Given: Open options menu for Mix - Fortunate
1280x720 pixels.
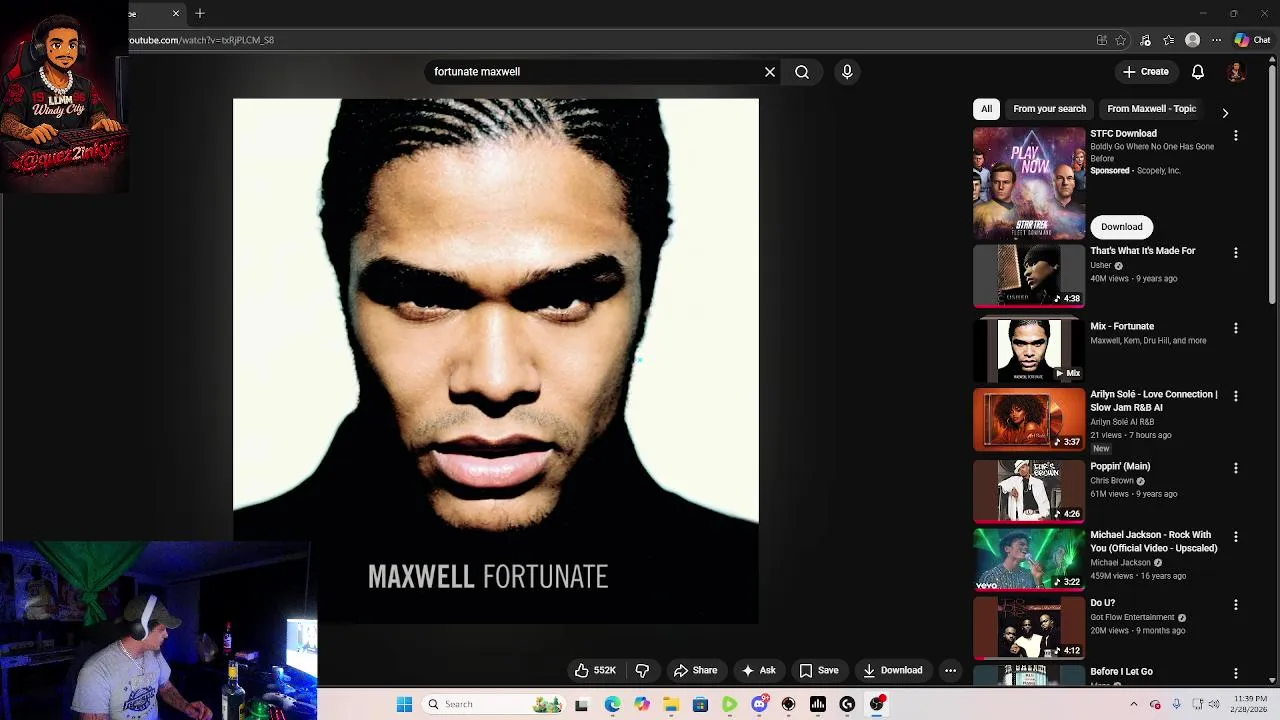Looking at the screenshot, I should 1236,328.
